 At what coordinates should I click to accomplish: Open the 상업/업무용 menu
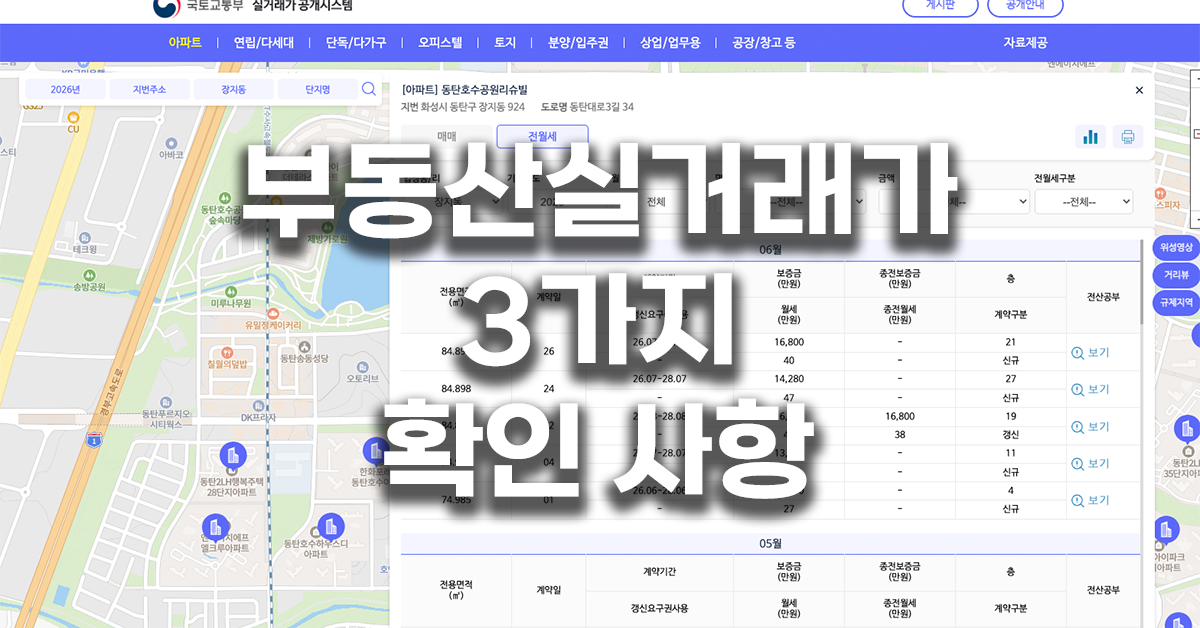(670, 43)
